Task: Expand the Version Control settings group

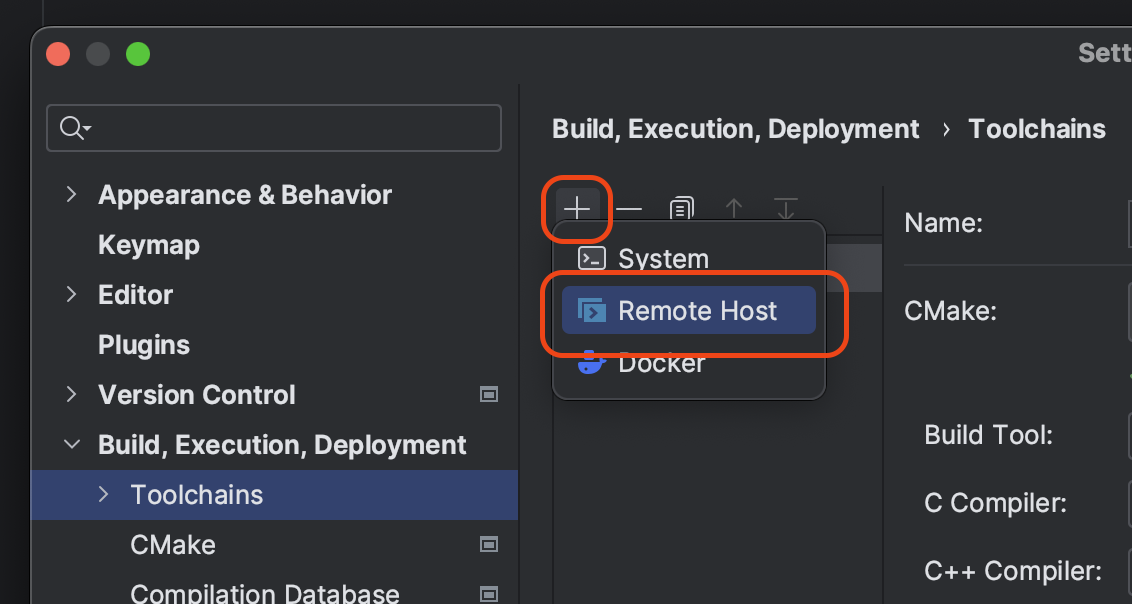Action: click(x=71, y=395)
